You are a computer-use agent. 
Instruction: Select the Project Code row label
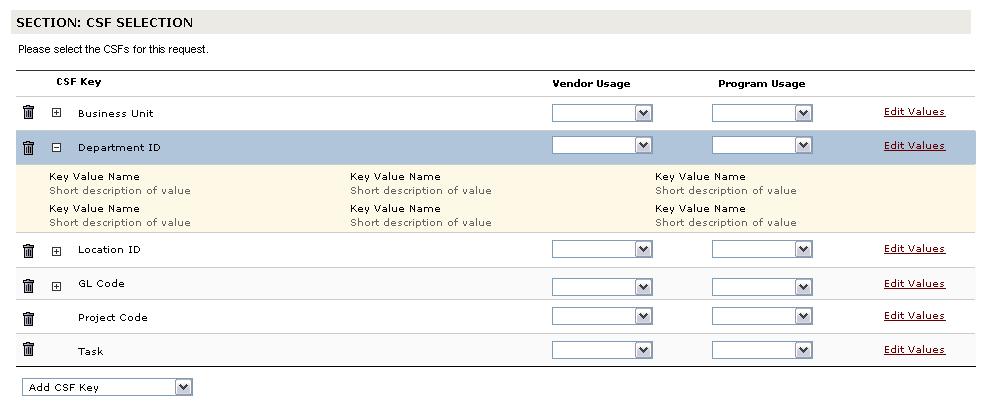coord(112,318)
